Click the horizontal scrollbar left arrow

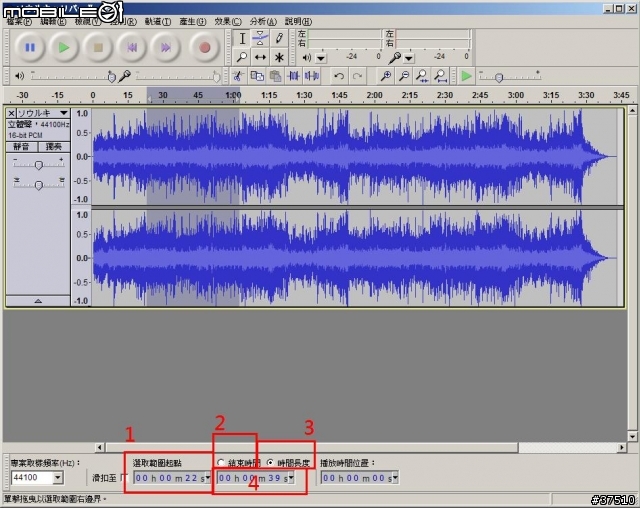(100, 448)
